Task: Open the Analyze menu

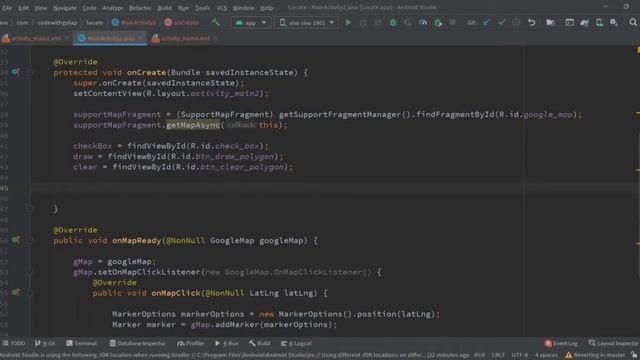Action: click(112, 8)
